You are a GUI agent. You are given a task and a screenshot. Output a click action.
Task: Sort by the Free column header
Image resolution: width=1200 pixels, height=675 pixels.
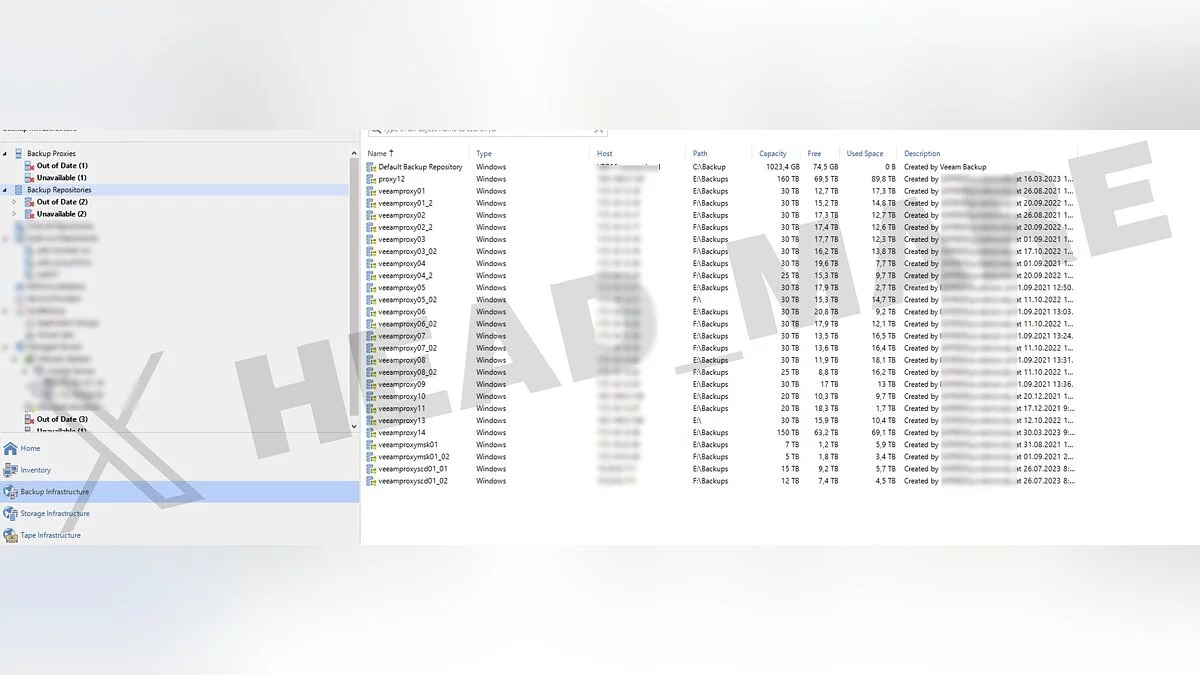click(x=815, y=154)
